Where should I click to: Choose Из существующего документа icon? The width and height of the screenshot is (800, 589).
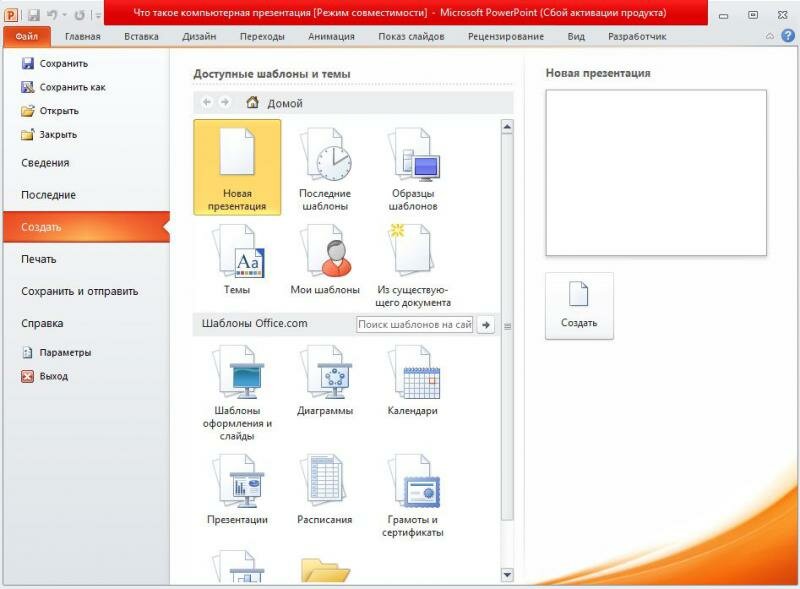(x=413, y=265)
